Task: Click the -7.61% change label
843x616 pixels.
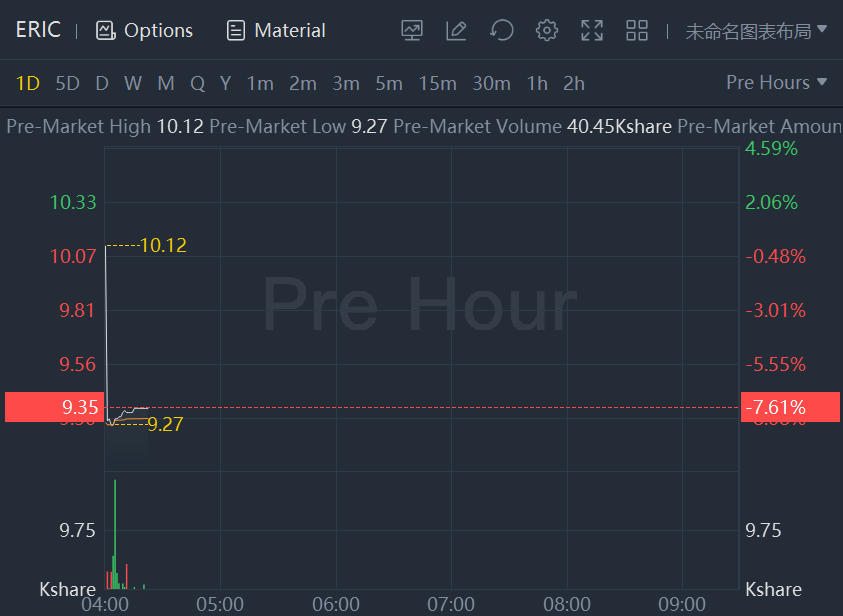Action: click(x=789, y=407)
